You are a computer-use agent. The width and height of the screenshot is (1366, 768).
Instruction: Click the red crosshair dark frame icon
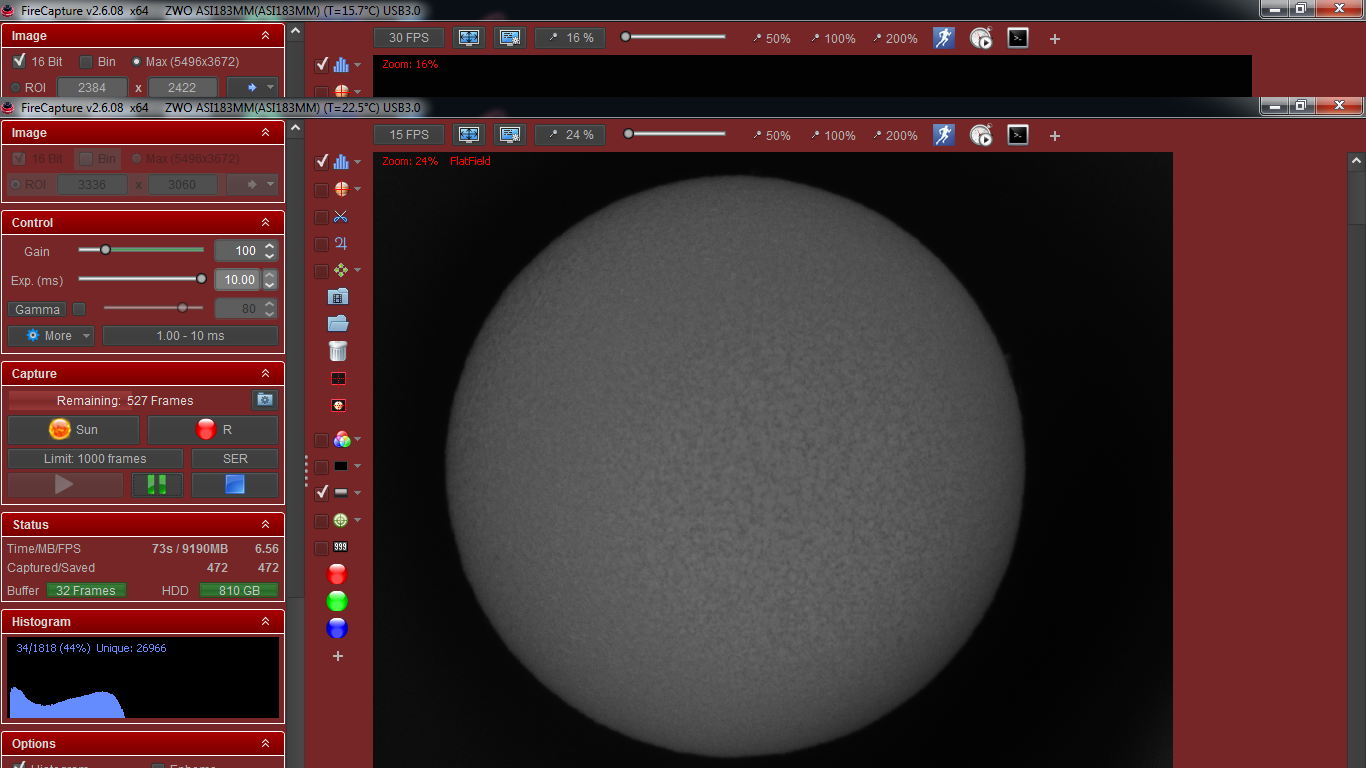pos(338,379)
